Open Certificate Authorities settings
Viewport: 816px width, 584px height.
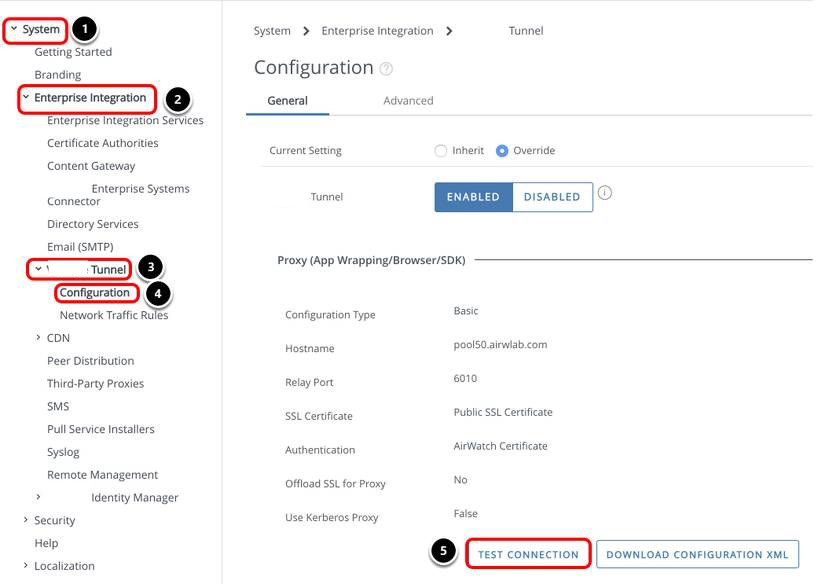coord(102,143)
